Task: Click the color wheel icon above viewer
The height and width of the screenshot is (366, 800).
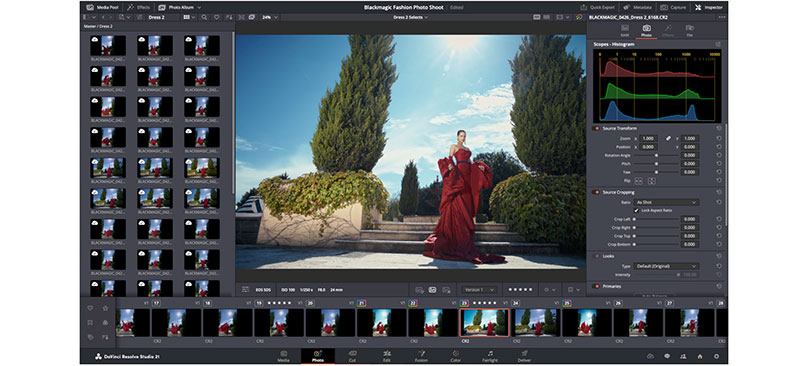Action: click(x=579, y=17)
